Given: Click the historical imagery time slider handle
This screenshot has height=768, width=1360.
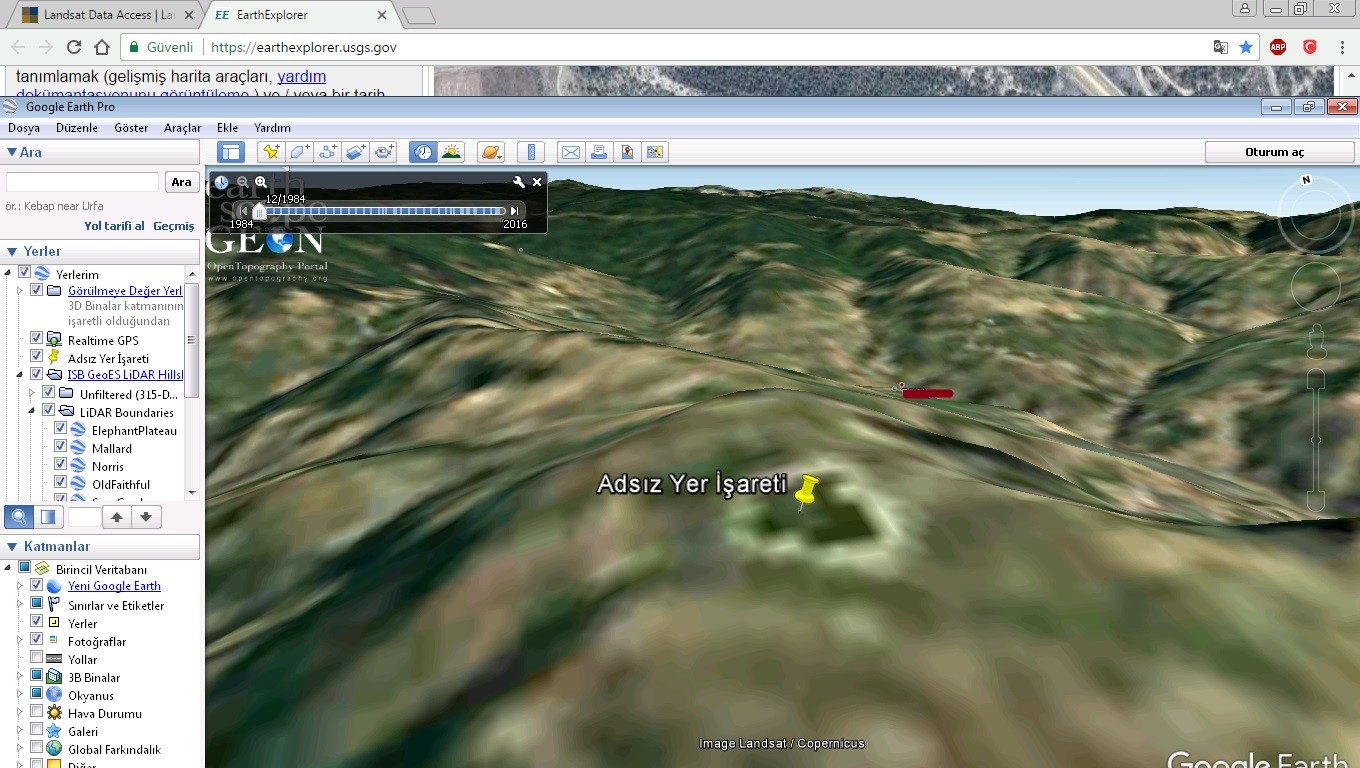Looking at the screenshot, I should click(260, 211).
